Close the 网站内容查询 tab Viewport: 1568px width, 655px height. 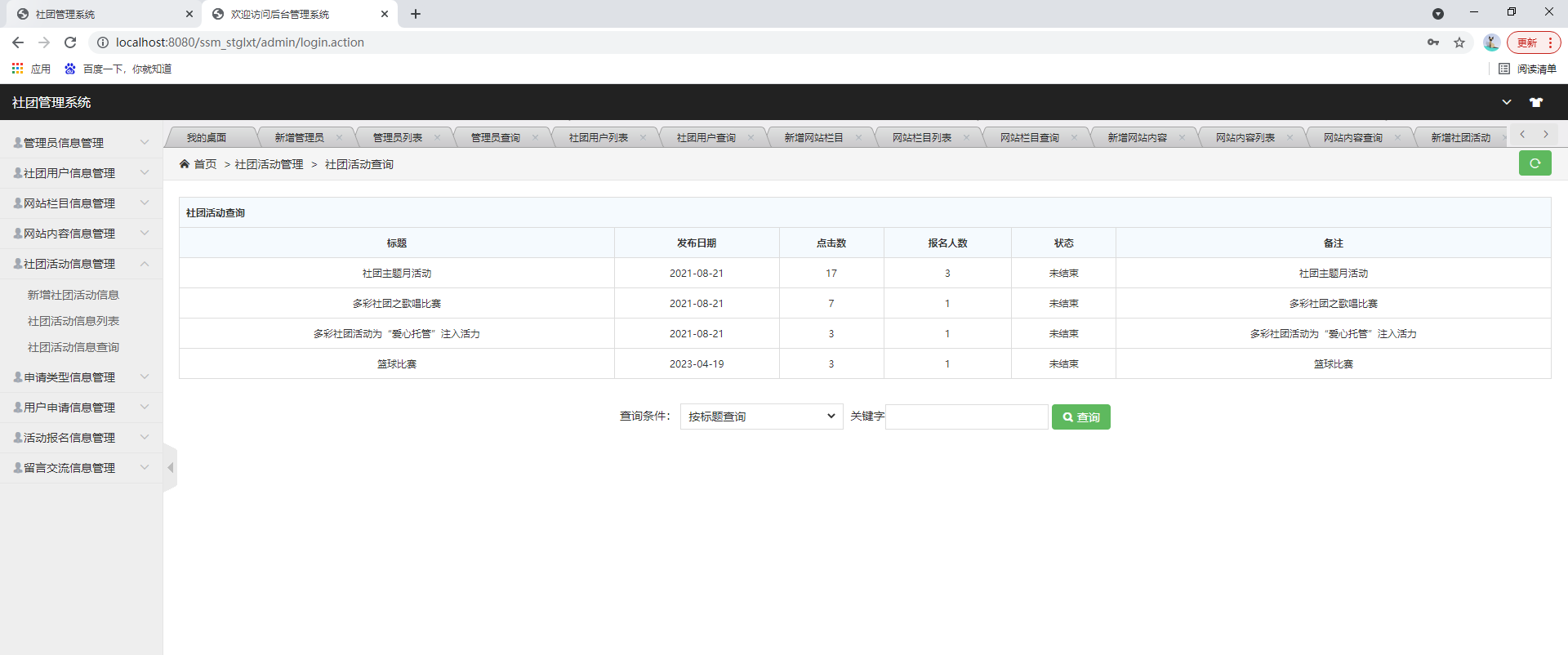[1398, 137]
